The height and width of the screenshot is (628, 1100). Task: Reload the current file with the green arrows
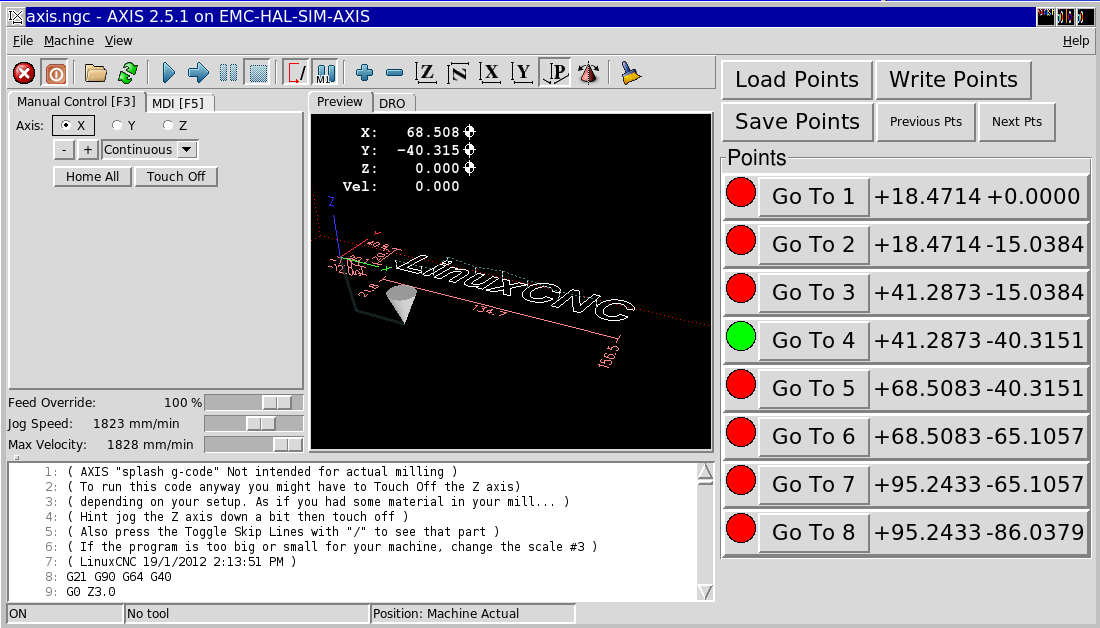tap(128, 73)
